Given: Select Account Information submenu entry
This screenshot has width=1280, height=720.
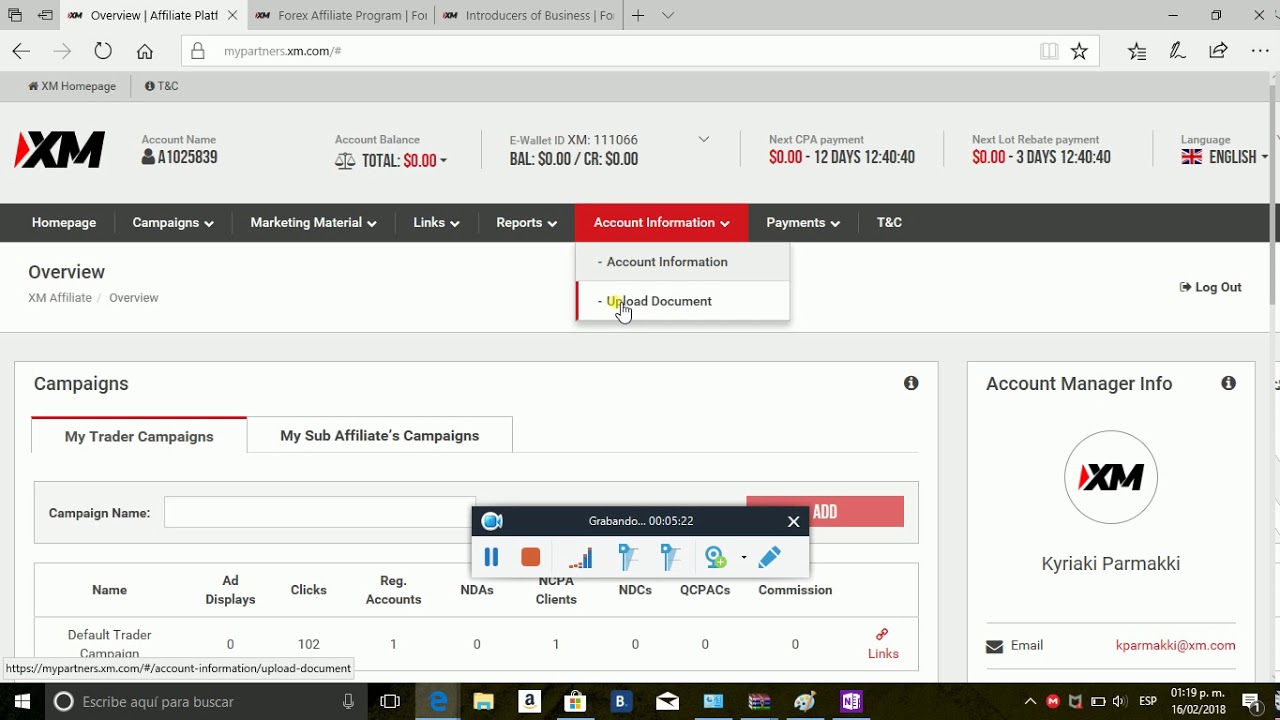Looking at the screenshot, I should [x=683, y=262].
